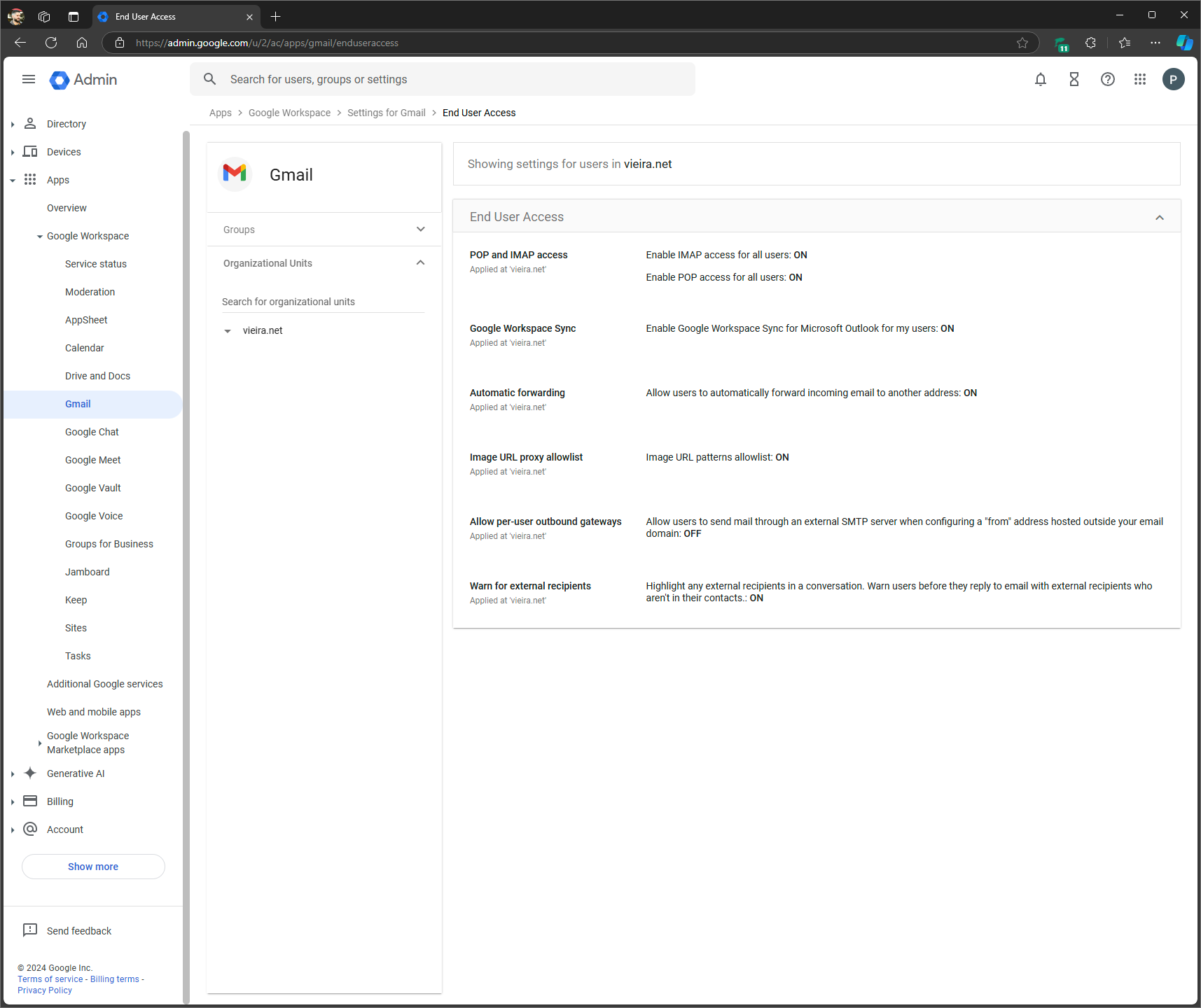Click the Directory person icon
The height and width of the screenshot is (1008, 1201).
pyautogui.click(x=30, y=123)
